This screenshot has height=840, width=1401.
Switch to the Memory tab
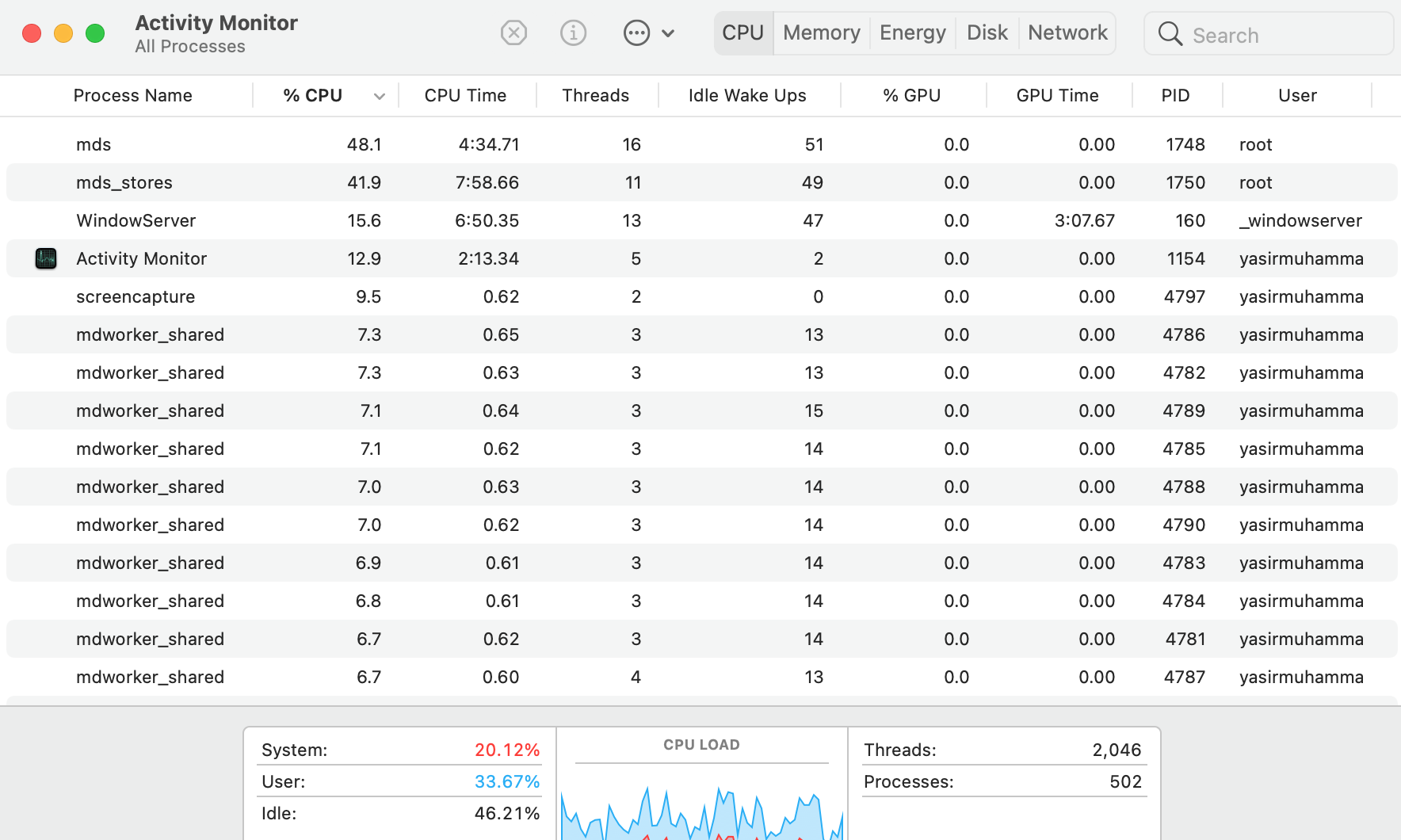(x=822, y=33)
